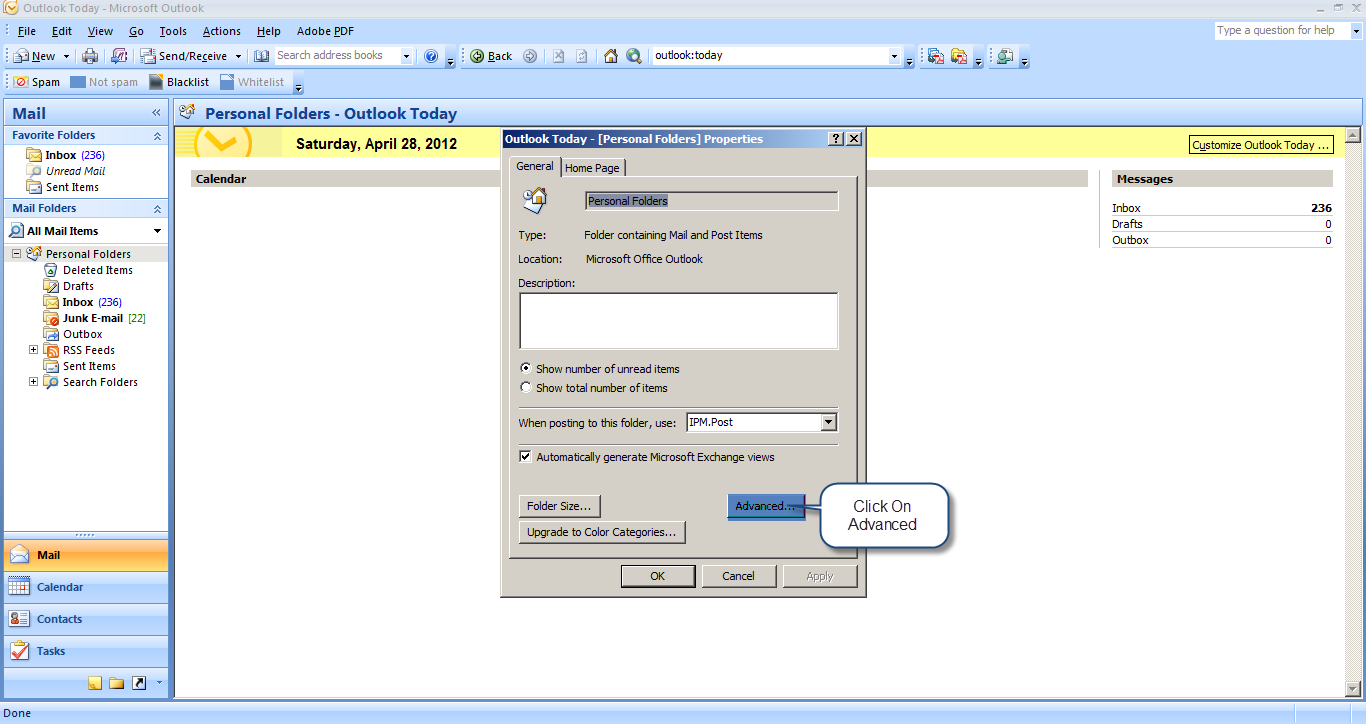Screen dimensions: 1366x724
Task: Click the Drafts link under Messages
Action: click(x=1127, y=224)
